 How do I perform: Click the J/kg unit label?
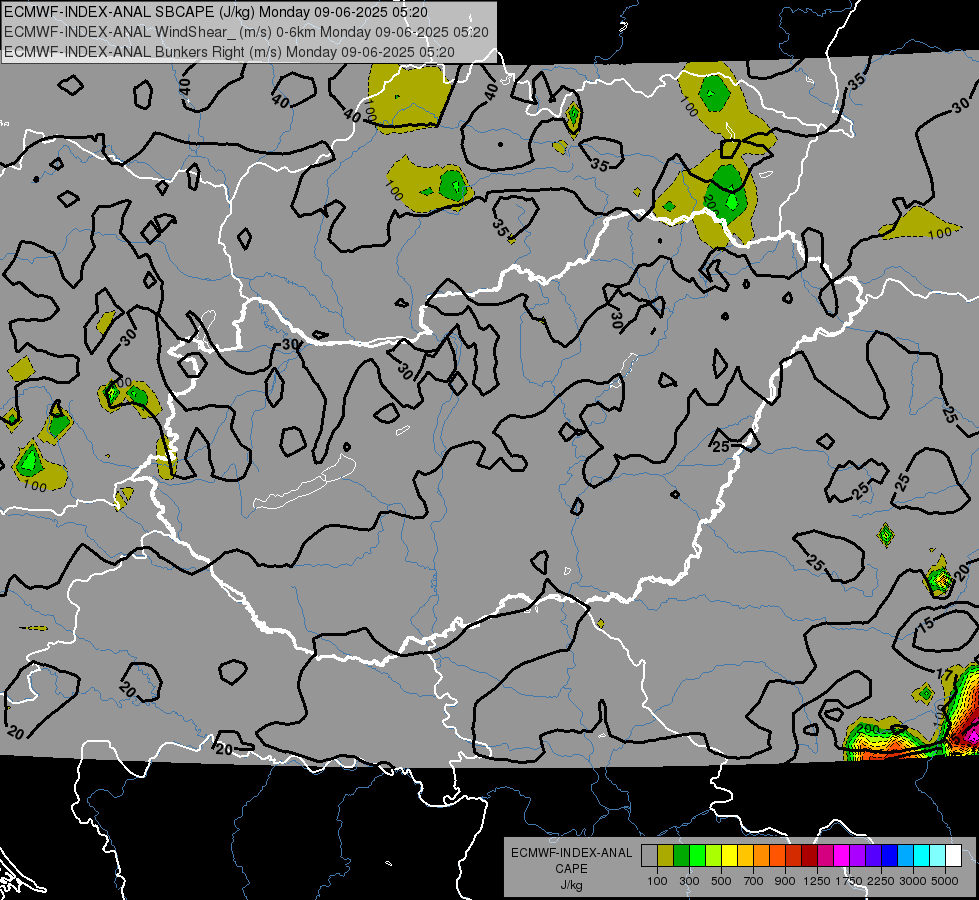571,885
